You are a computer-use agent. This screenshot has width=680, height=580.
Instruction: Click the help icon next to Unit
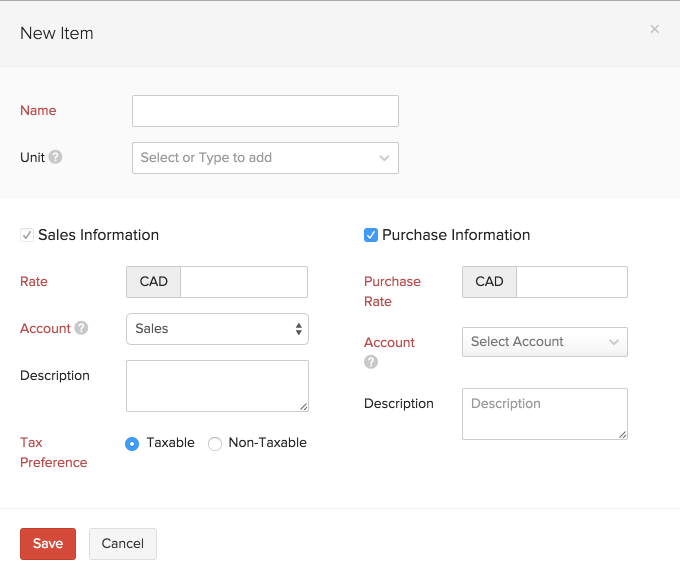pos(56,157)
